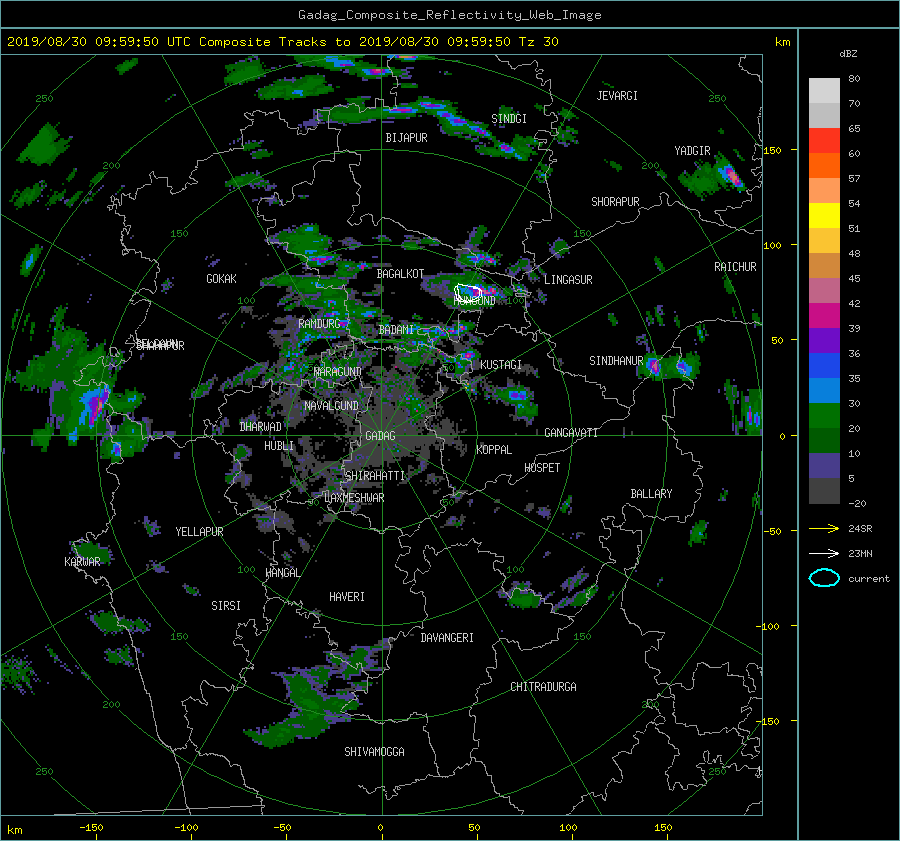Click the GADAG label at radar center
Screen dimensions: 900x841
coord(381,436)
